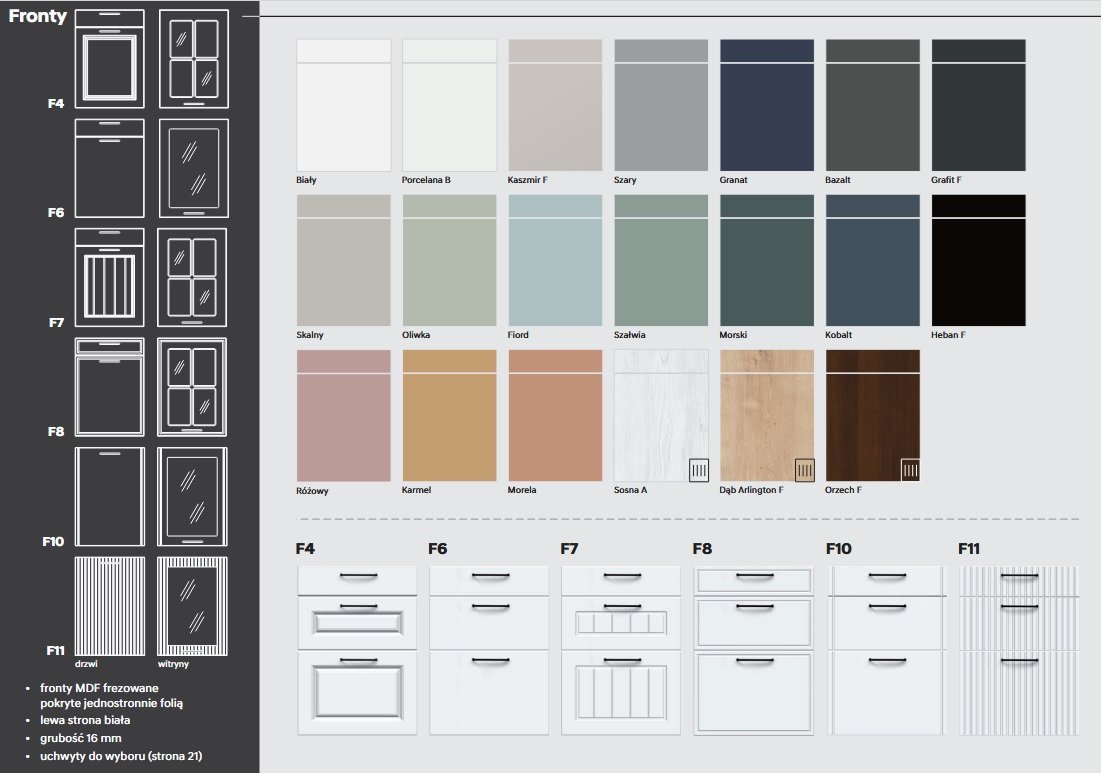Pick the Heban F black swatch
The image size is (1101, 773).
click(978, 260)
